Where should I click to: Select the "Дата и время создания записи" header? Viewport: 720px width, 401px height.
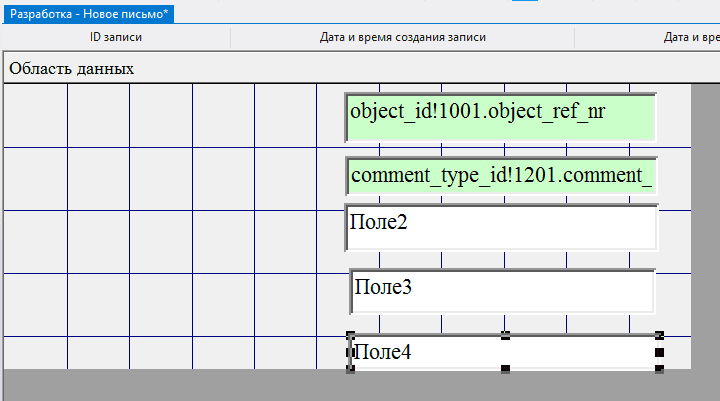[402, 38]
